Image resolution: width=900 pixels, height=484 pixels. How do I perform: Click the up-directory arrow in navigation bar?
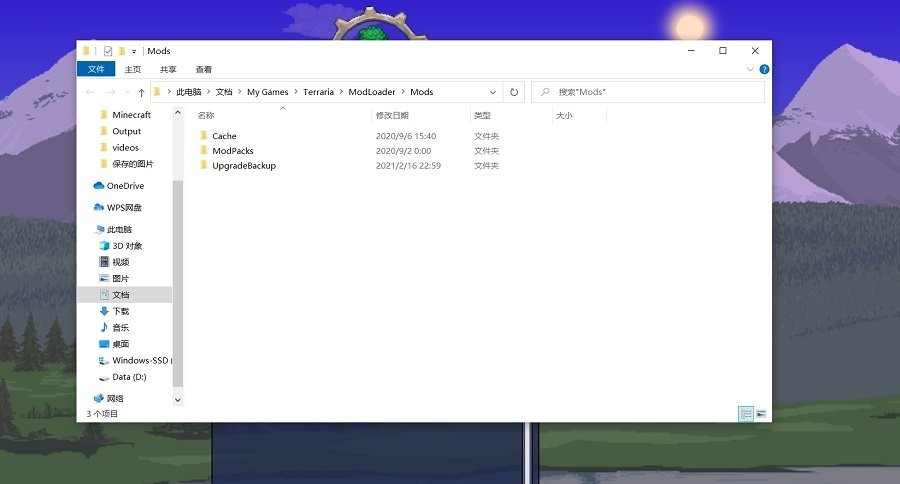point(141,92)
